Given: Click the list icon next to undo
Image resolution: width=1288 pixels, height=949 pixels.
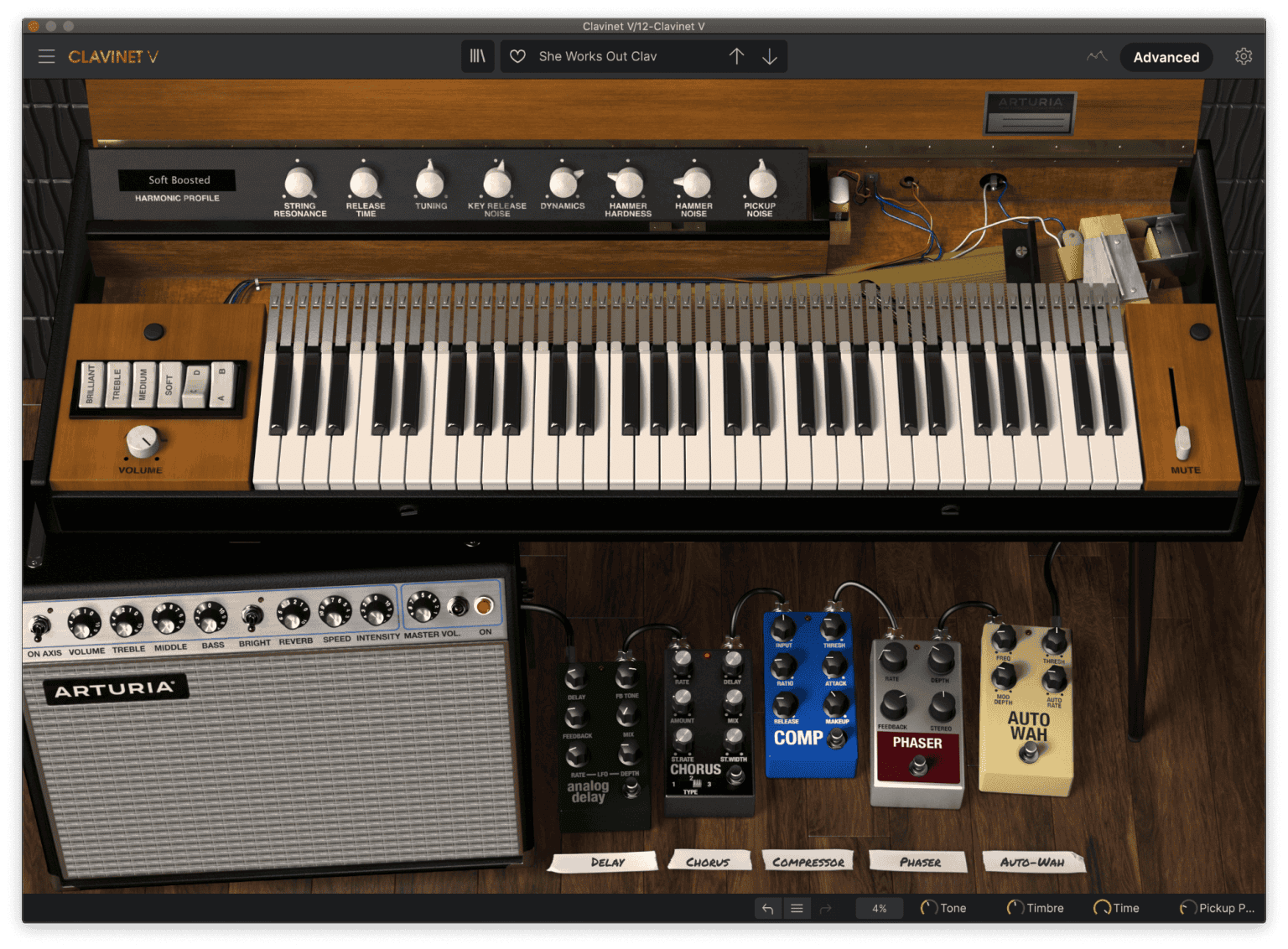Looking at the screenshot, I should point(797,908).
